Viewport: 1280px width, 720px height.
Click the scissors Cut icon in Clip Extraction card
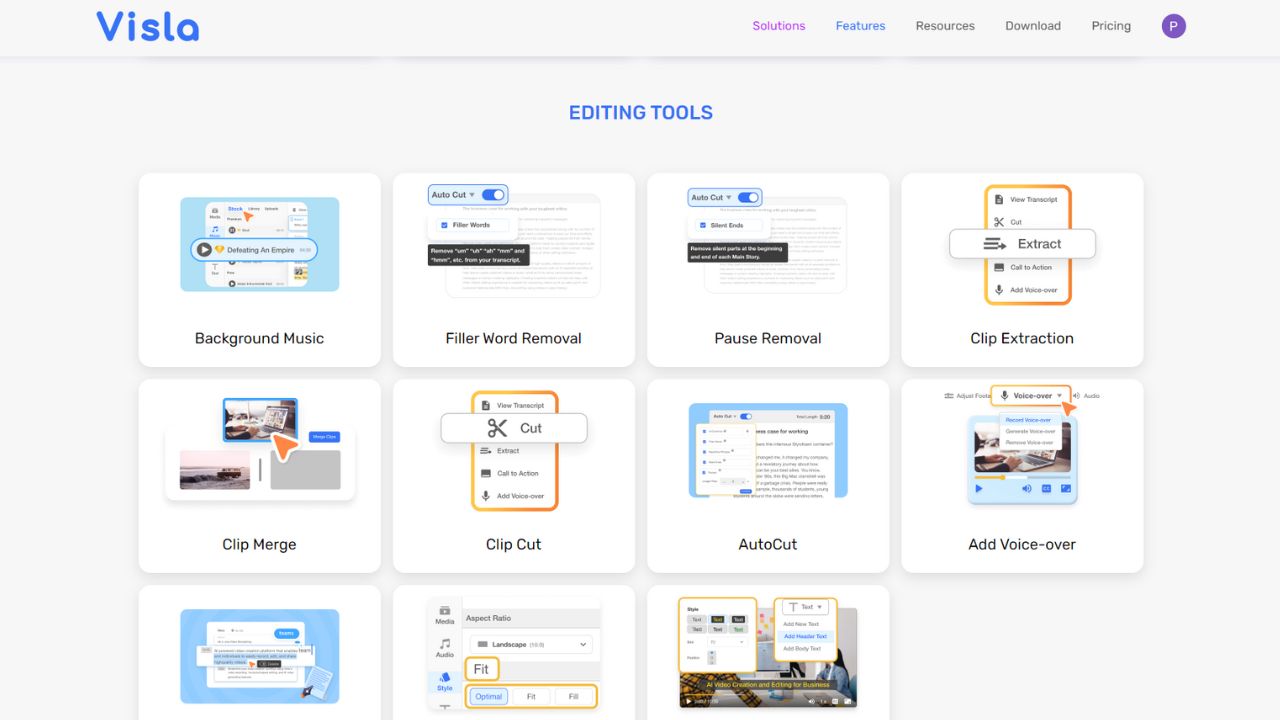click(x=999, y=222)
